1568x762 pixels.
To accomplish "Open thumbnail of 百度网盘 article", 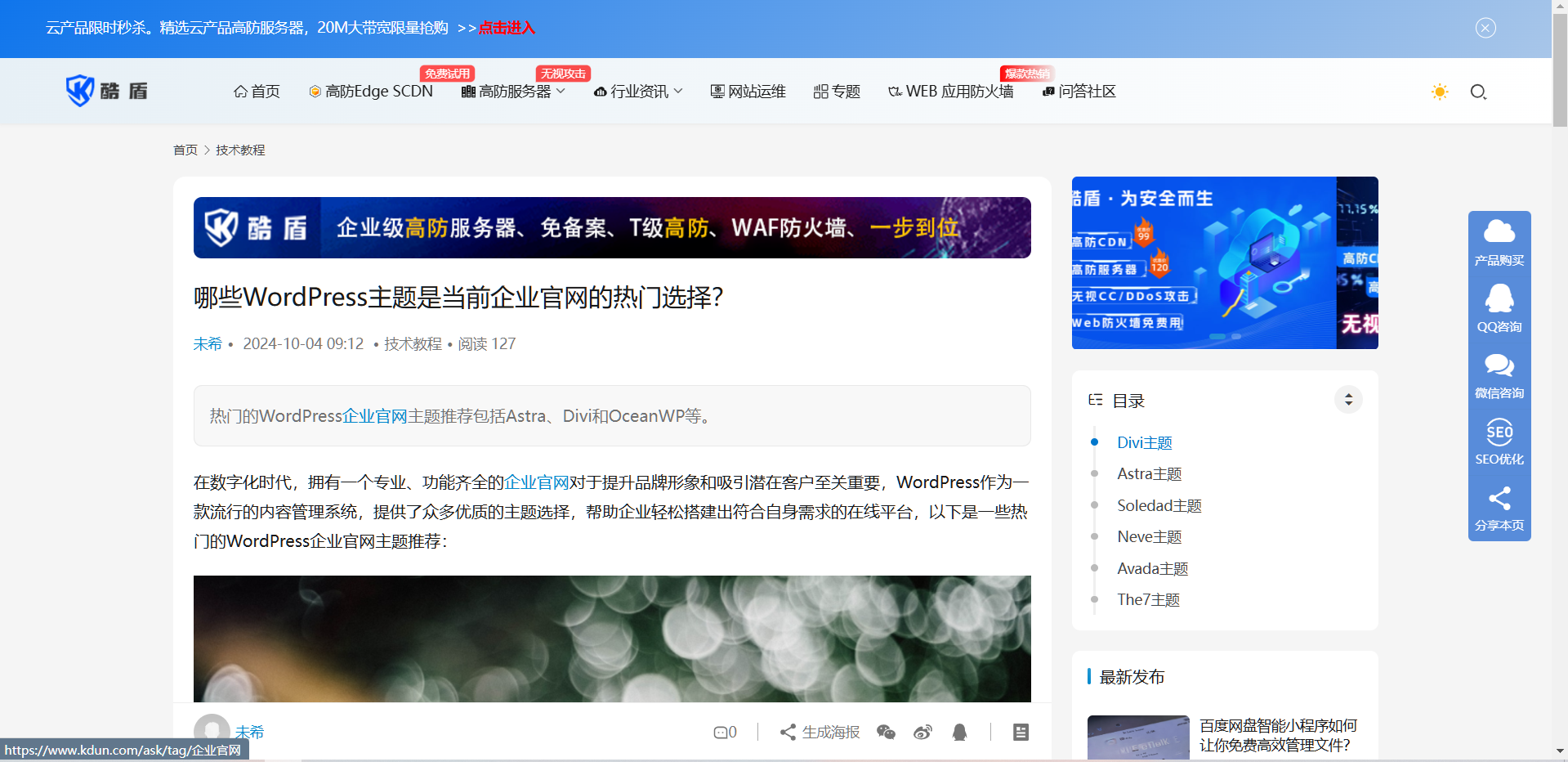I will pyautogui.click(x=1138, y=738).
